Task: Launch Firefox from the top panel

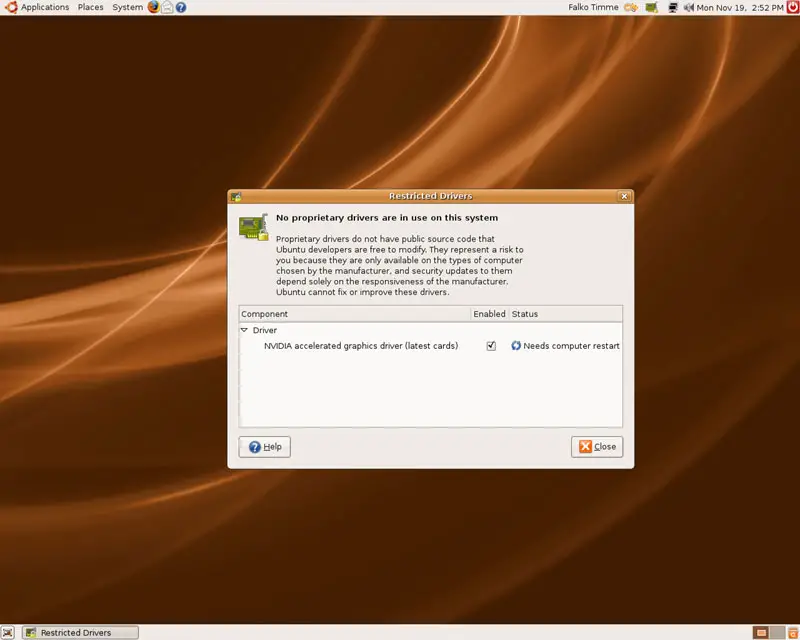Action: coord(153,7)
